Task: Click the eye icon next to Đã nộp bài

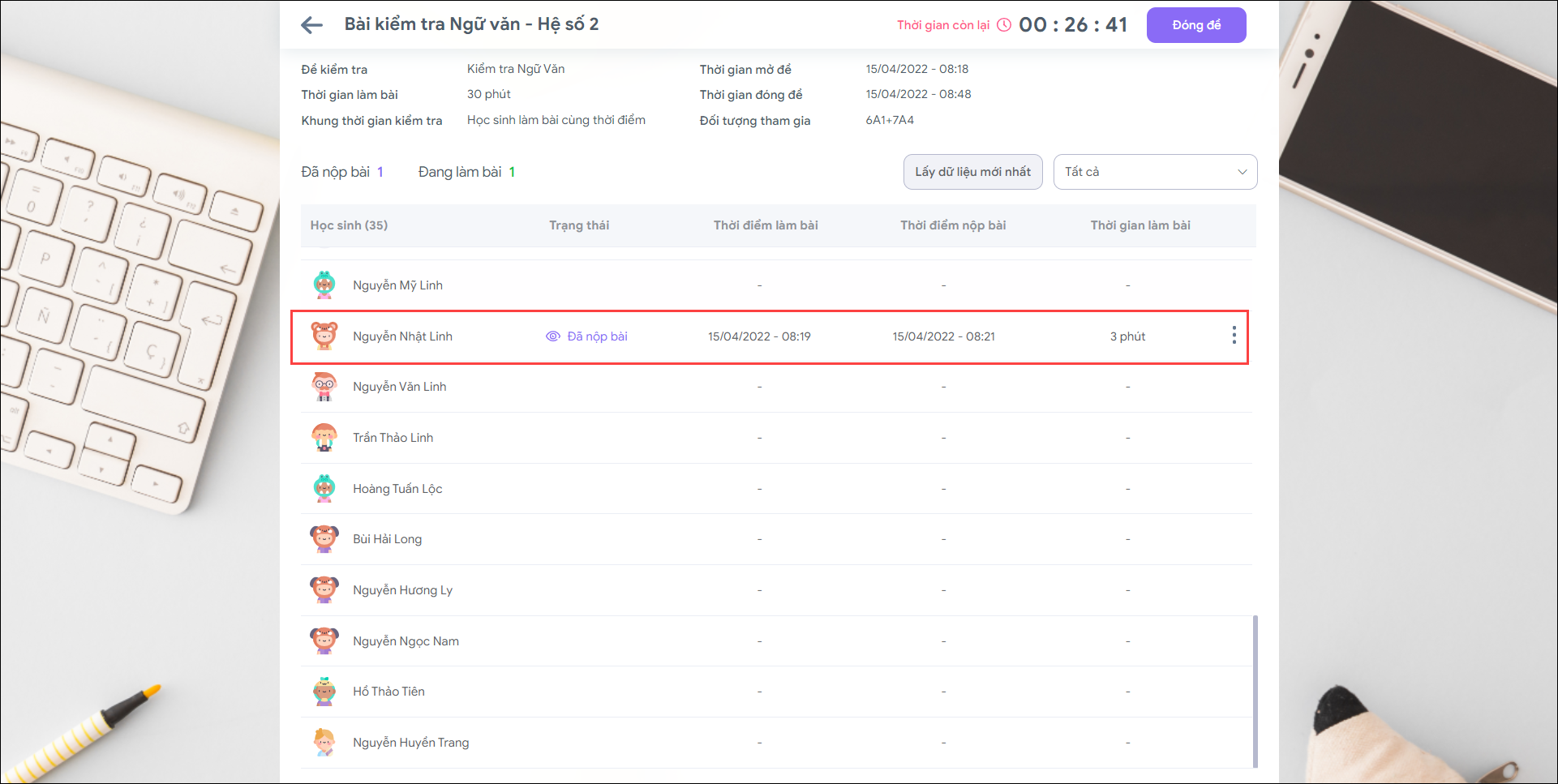Action: click(x=553, y=336)
